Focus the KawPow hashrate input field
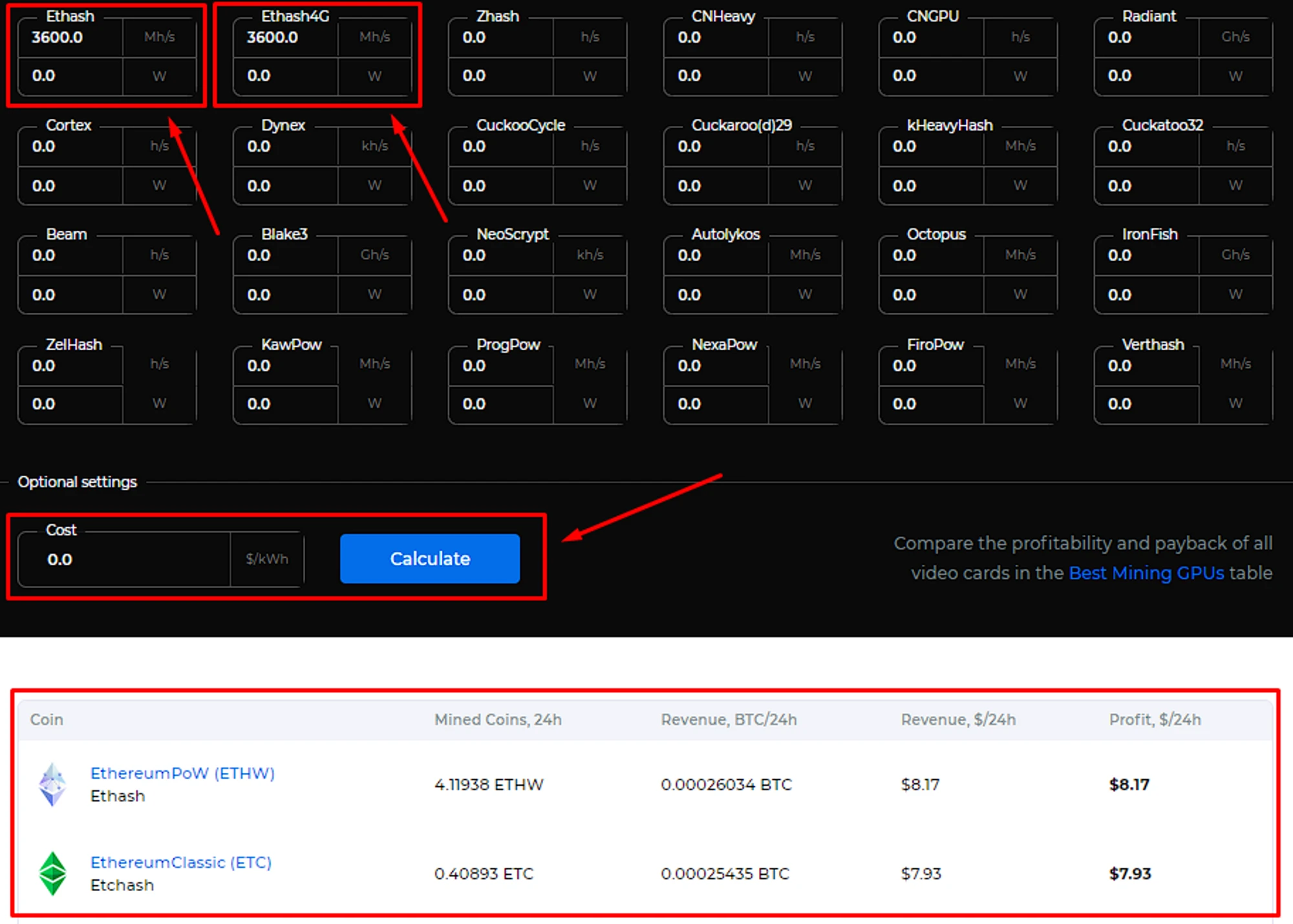Viewport: 1293px width, 924px height. pyautogui.click(x=286, y=366)
